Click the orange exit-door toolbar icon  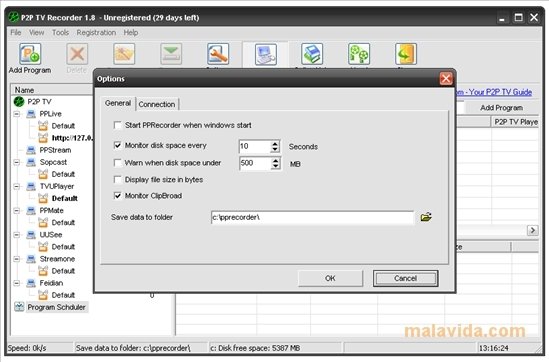406,54
